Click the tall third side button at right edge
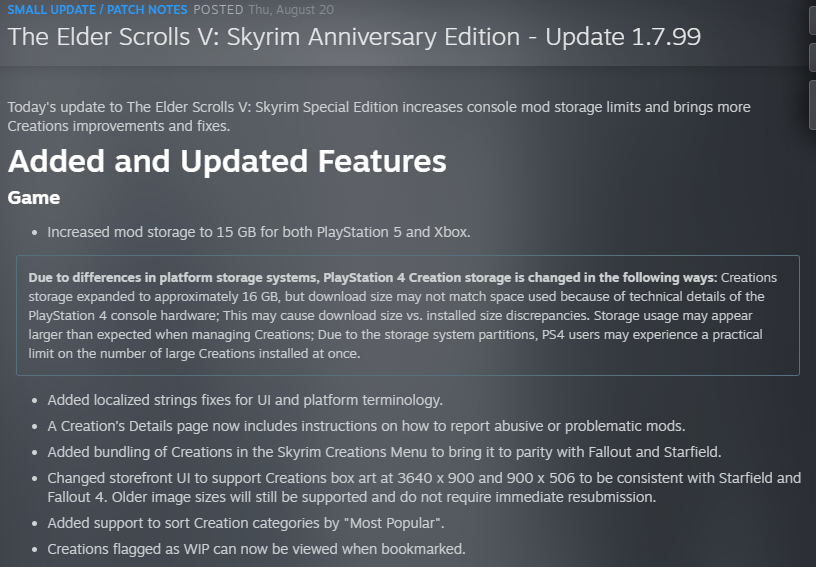Image resolution: width=816 pixels, height=567 pixels. pos(812,105)
